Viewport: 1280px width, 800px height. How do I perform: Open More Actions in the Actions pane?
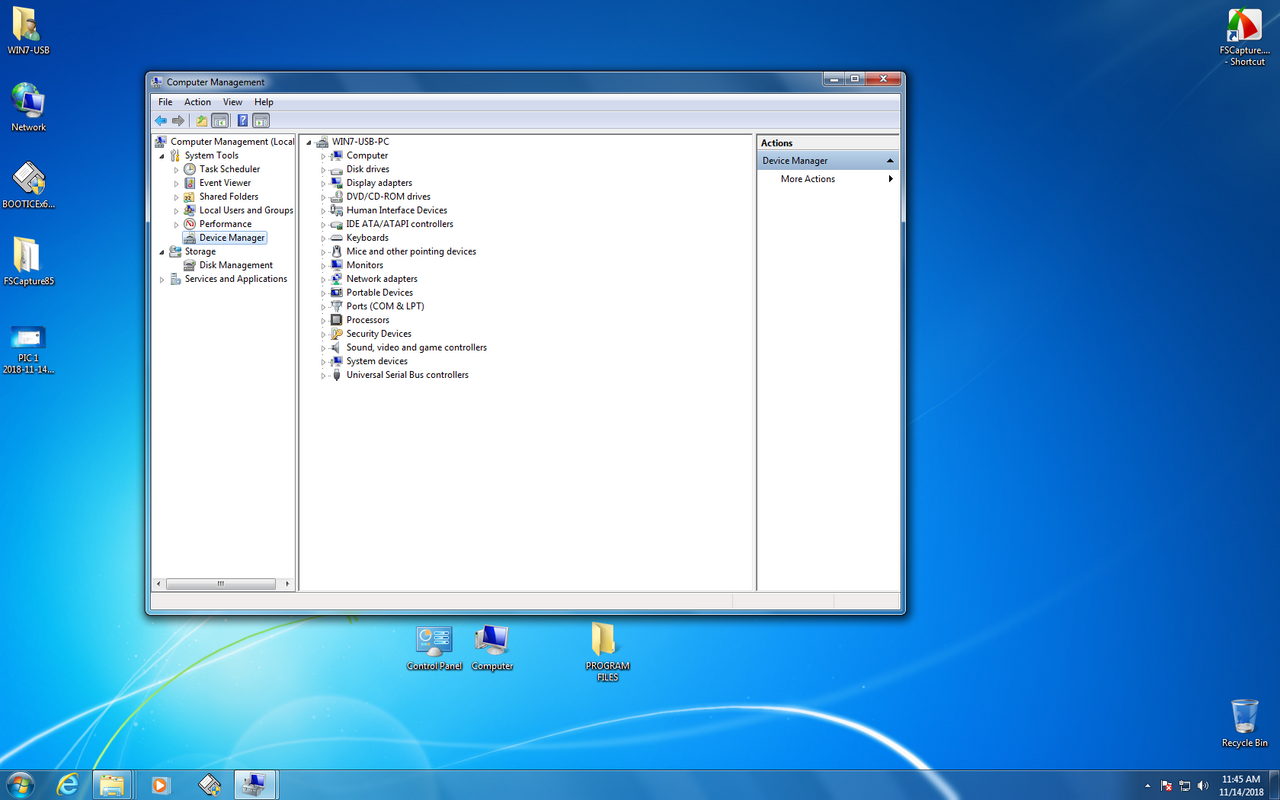click(828, 179)
